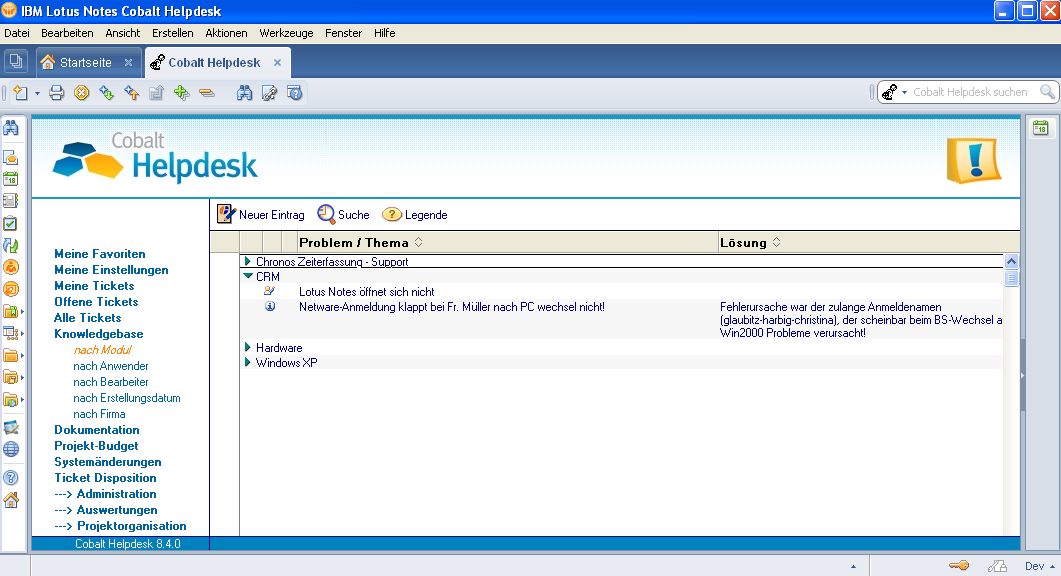The width and height of the screenshot is (1061, 576).
Task: Click in the Cobalt Helpdesk suchen field
Action: [x=970, y=92]
